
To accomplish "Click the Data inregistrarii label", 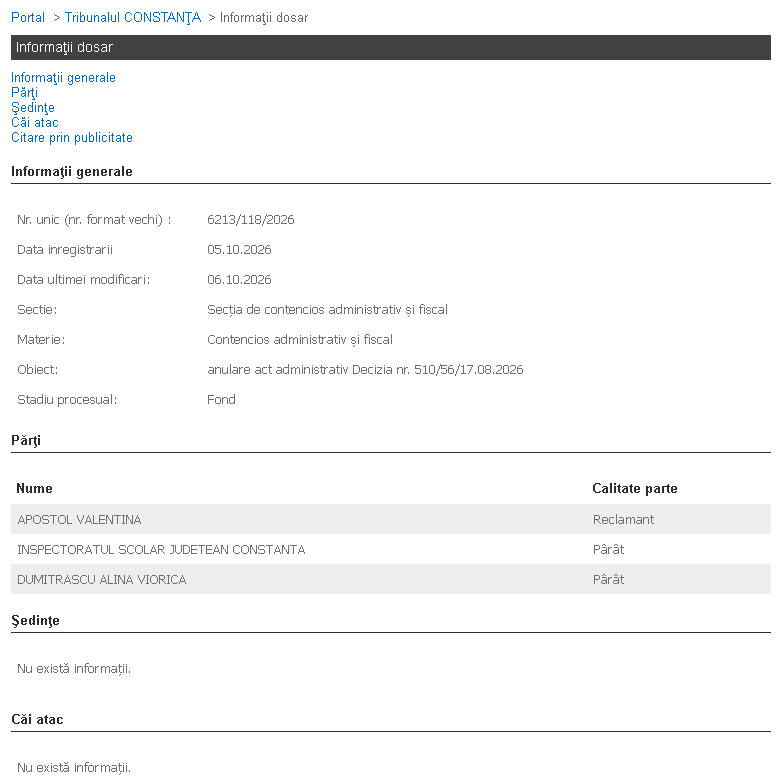I will coord(65,250).
